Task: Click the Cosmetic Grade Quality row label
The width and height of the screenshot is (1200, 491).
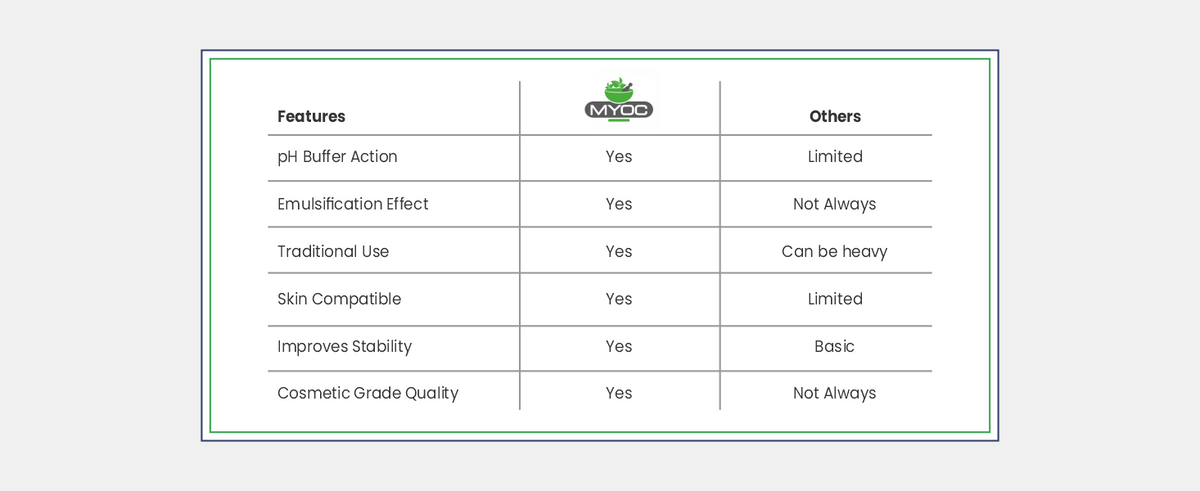Action: (367, 393)
